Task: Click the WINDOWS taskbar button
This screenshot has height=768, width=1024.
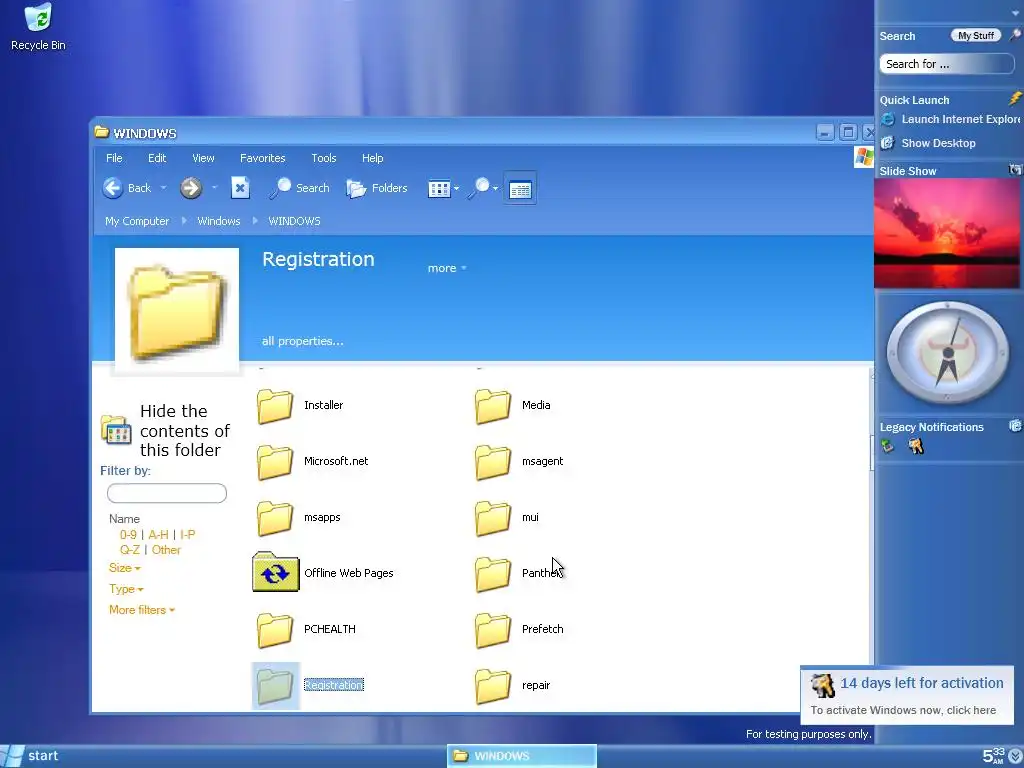Action: click(522, 756)
